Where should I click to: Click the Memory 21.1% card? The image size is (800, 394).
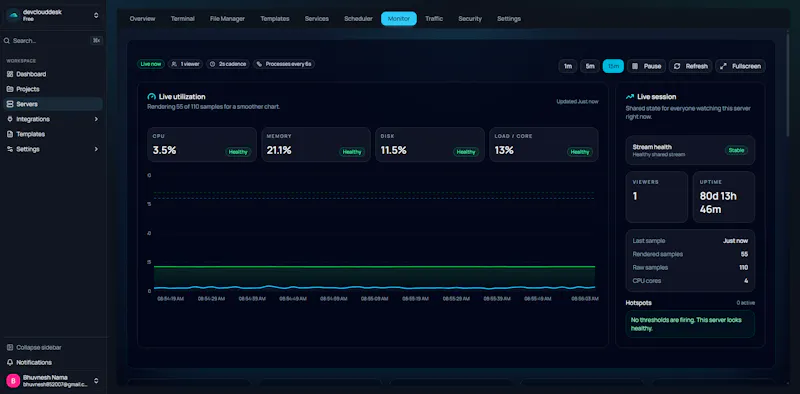pyautogui.click(x=316, y=145)
